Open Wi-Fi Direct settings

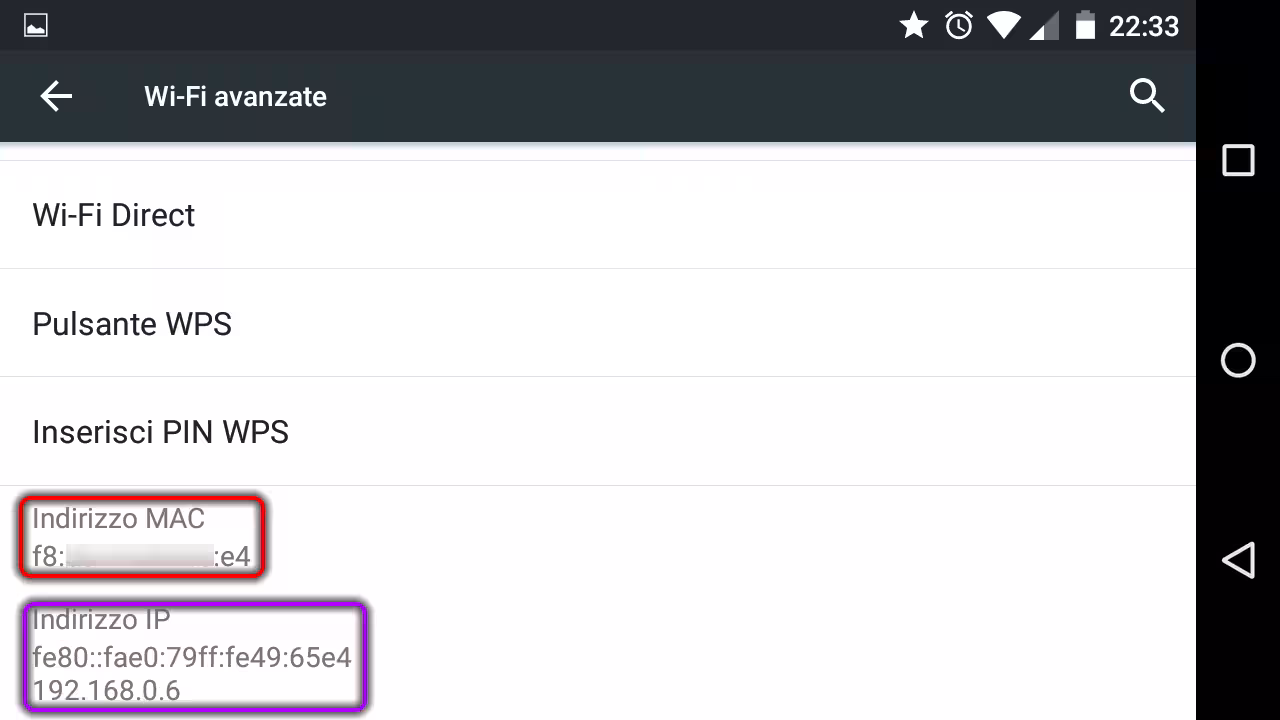click(x=113, y=214)
